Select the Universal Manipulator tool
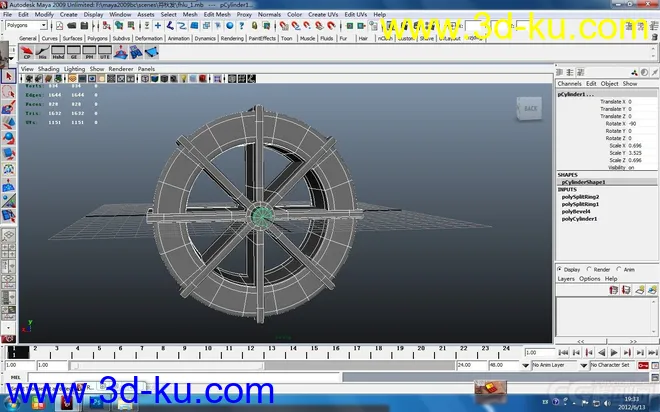 [x=8, y=170]
